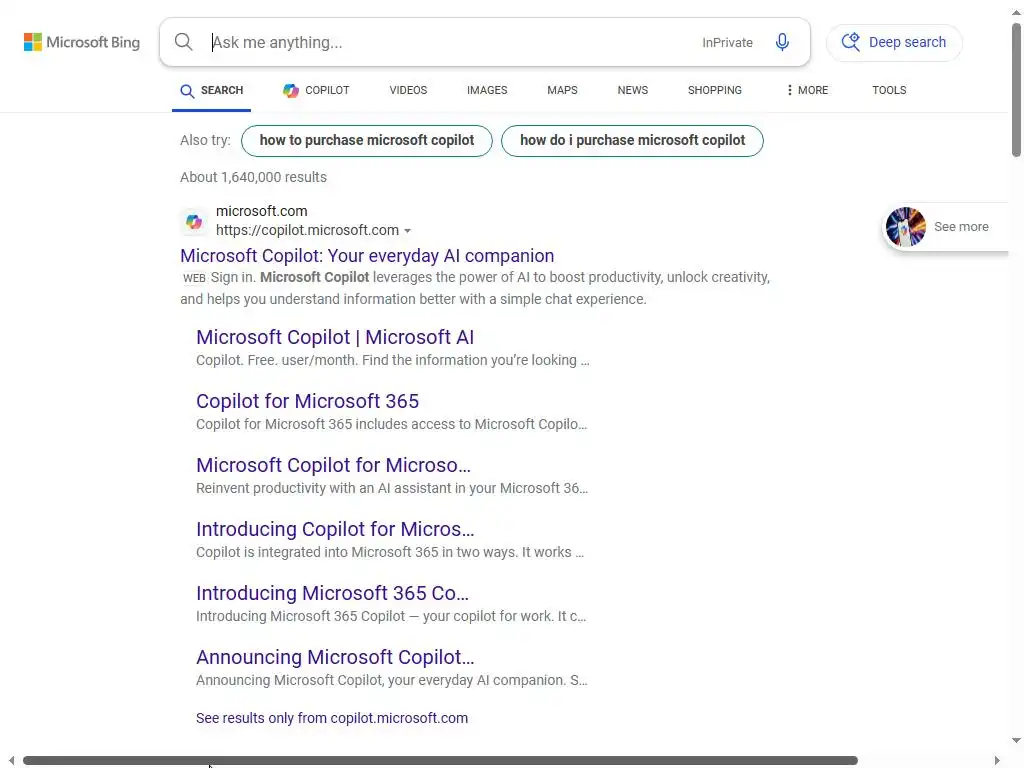Click the InPrivate label in search box
1024x768 pixels.
[728, 42]
